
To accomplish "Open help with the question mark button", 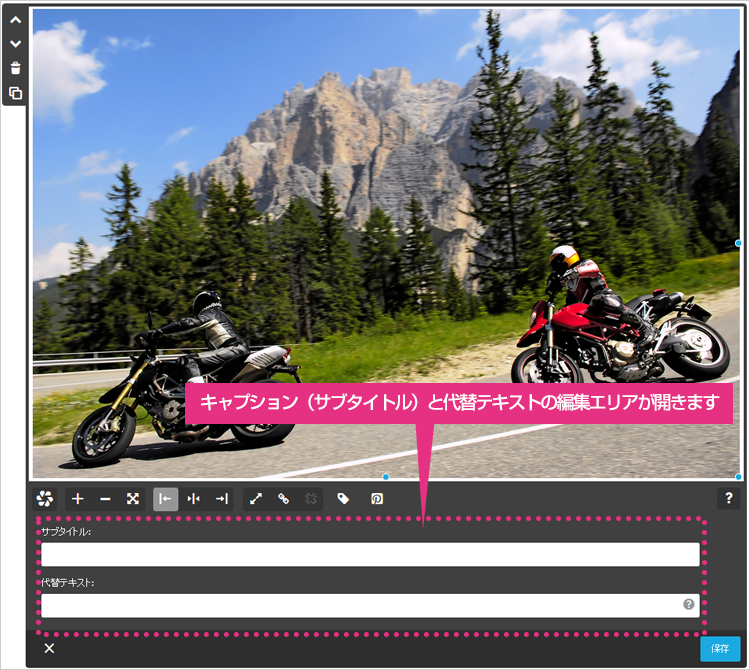I will [728, 498].
